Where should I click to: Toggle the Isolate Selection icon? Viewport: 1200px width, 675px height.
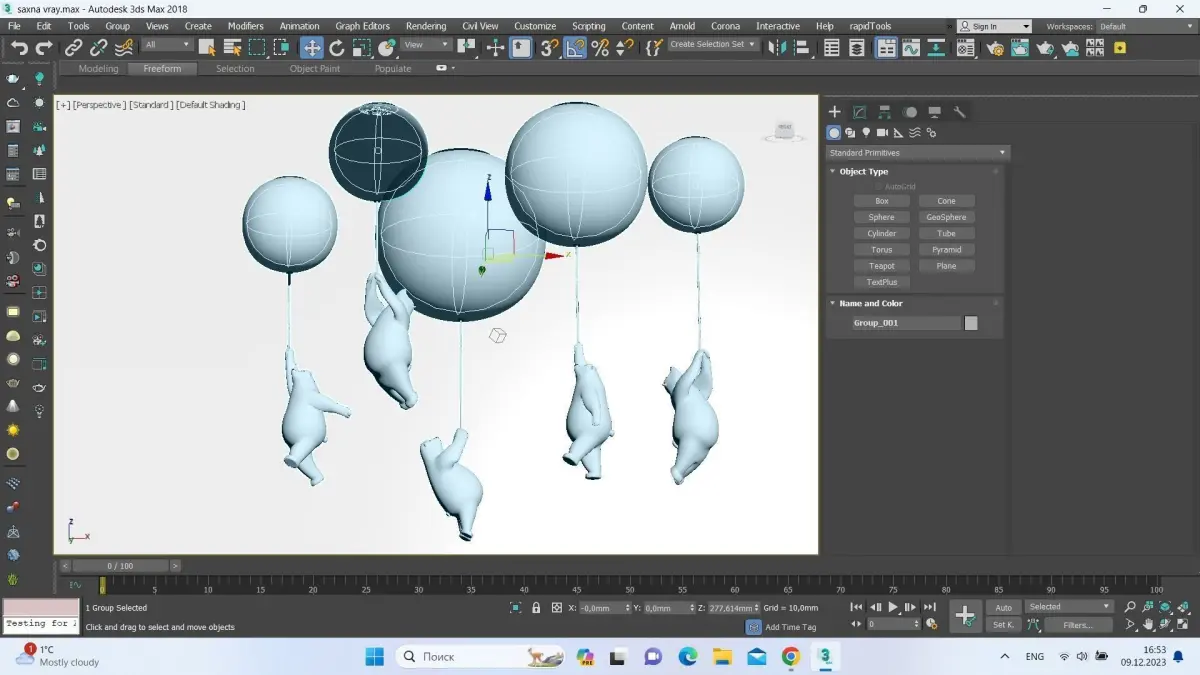516,608
